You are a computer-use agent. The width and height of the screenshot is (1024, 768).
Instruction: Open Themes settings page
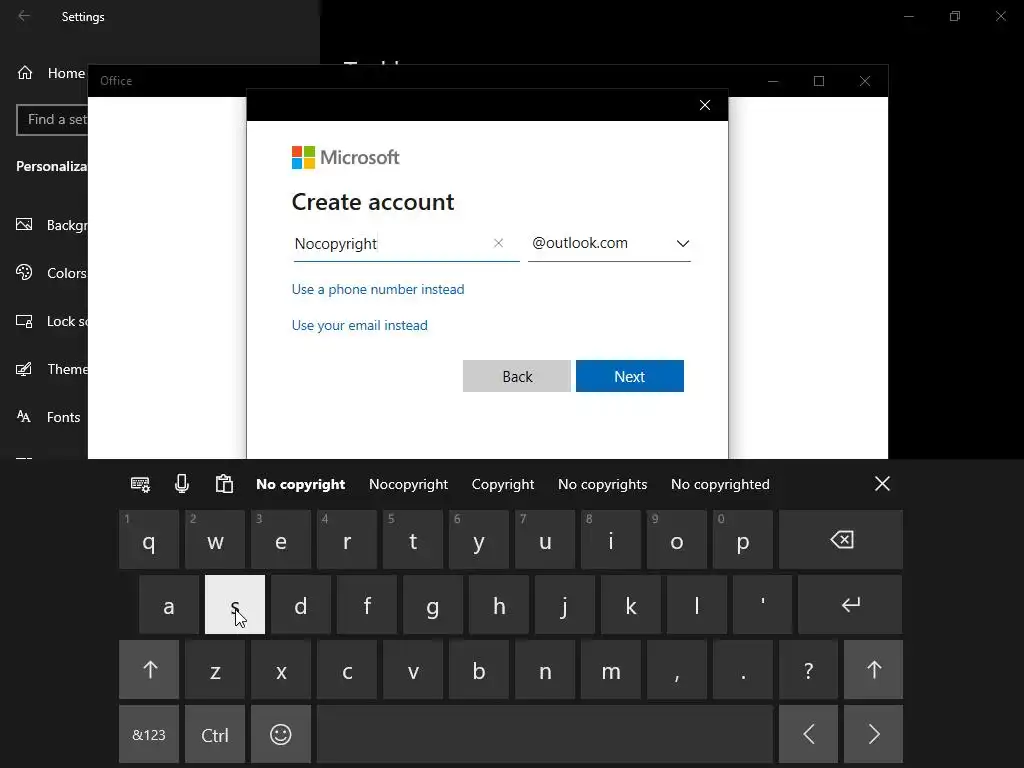[x=51, y=369]
